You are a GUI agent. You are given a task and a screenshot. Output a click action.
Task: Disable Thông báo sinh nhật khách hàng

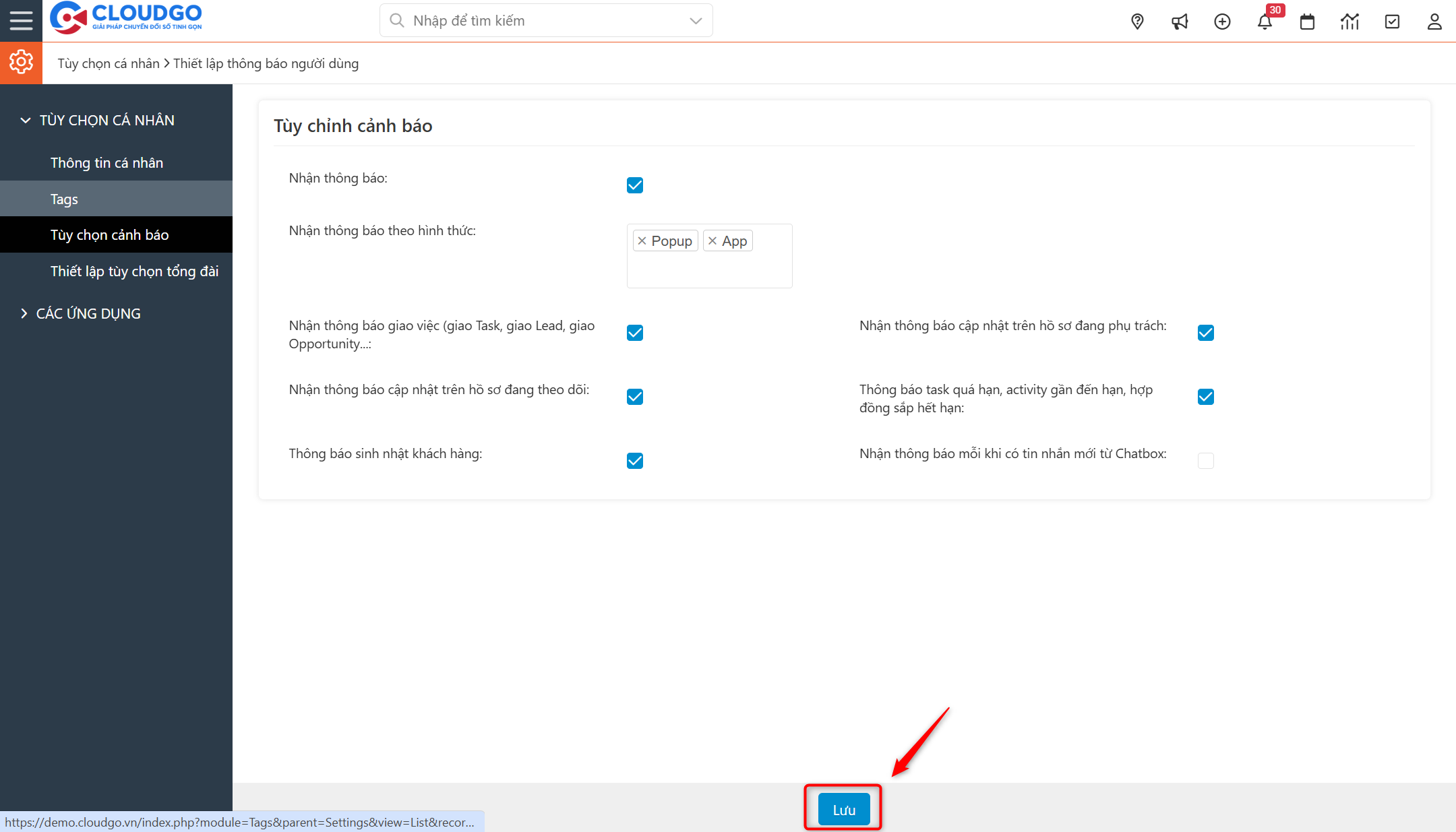pyautogui.click(x=634, y=461)
